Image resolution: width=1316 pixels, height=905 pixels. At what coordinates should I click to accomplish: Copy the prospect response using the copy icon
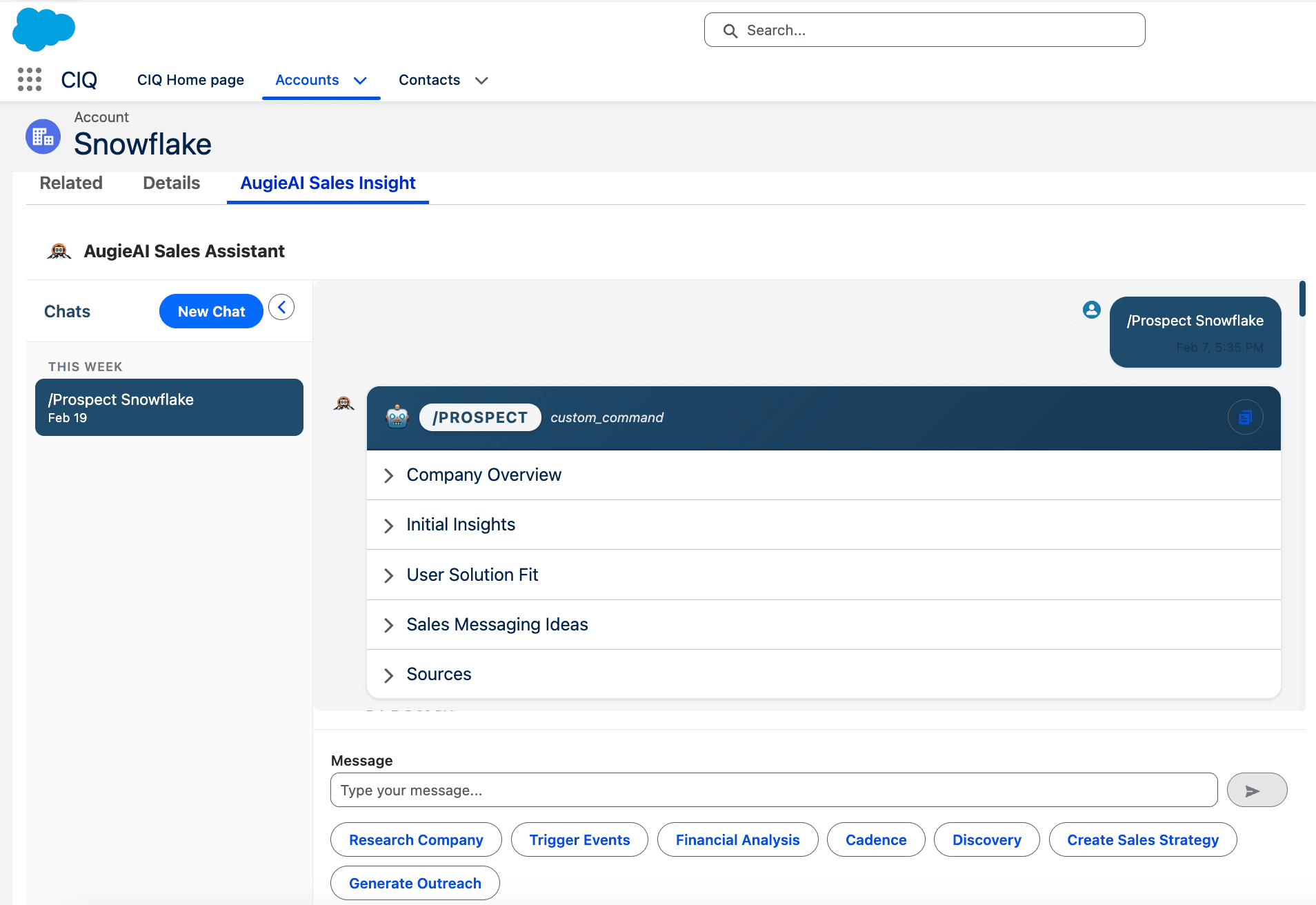(1245, 417)
